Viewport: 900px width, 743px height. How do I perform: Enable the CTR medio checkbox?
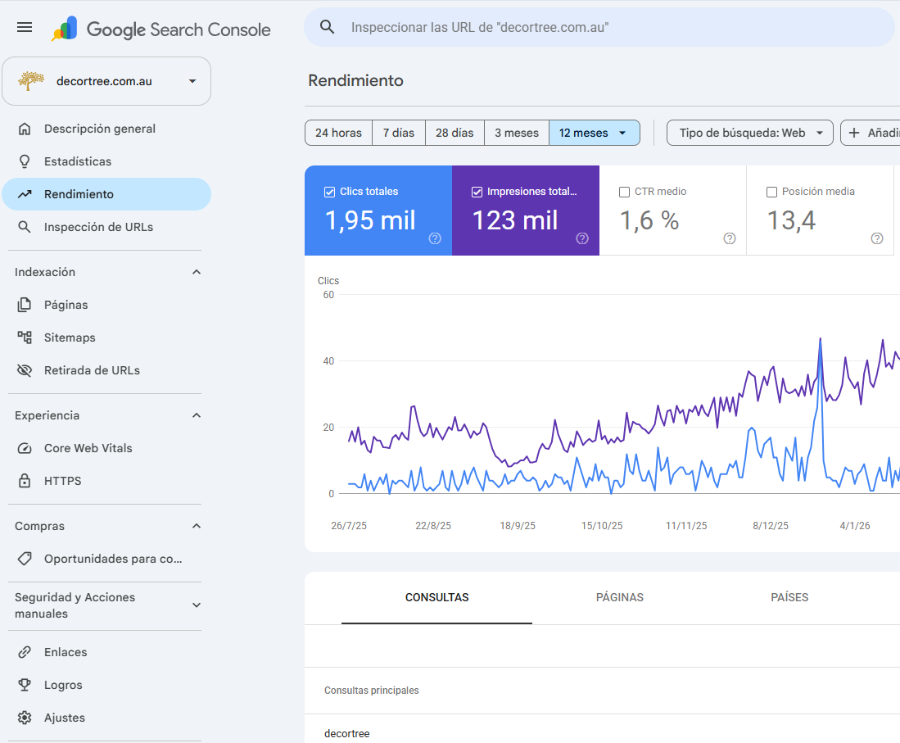(x=624, y=192)
